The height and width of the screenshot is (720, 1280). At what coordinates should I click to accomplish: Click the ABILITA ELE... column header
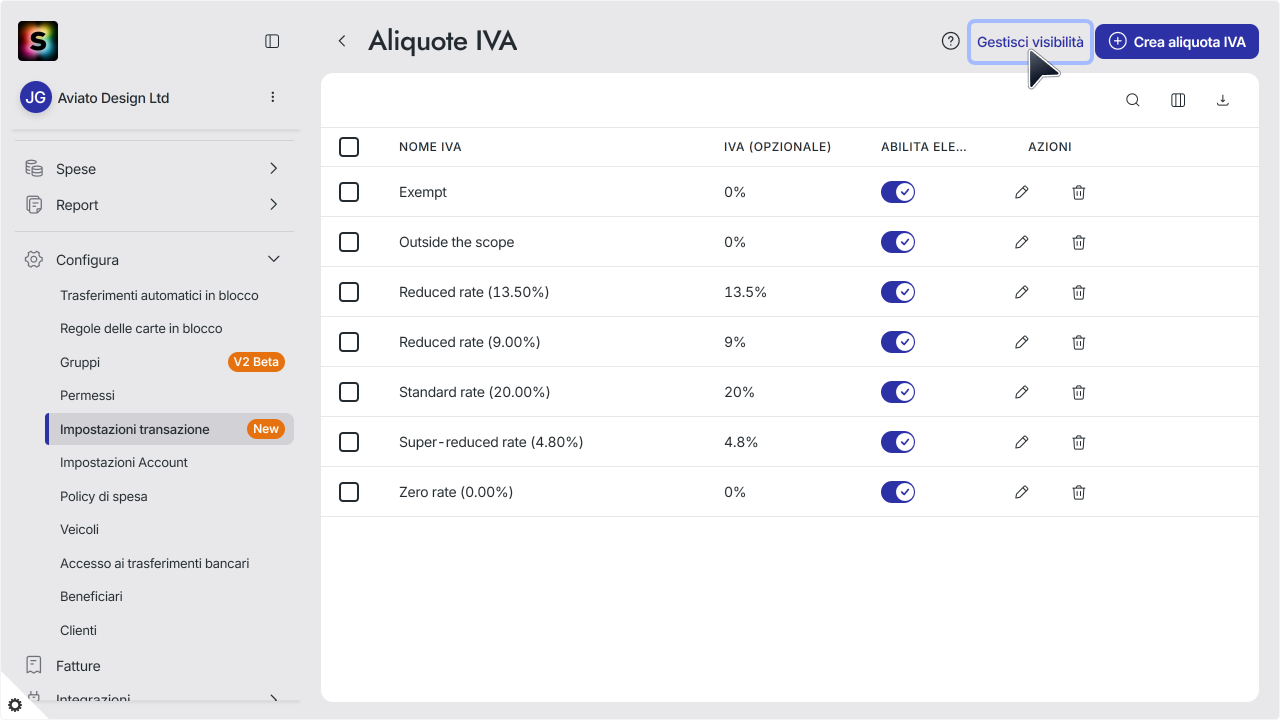(924, 147)
